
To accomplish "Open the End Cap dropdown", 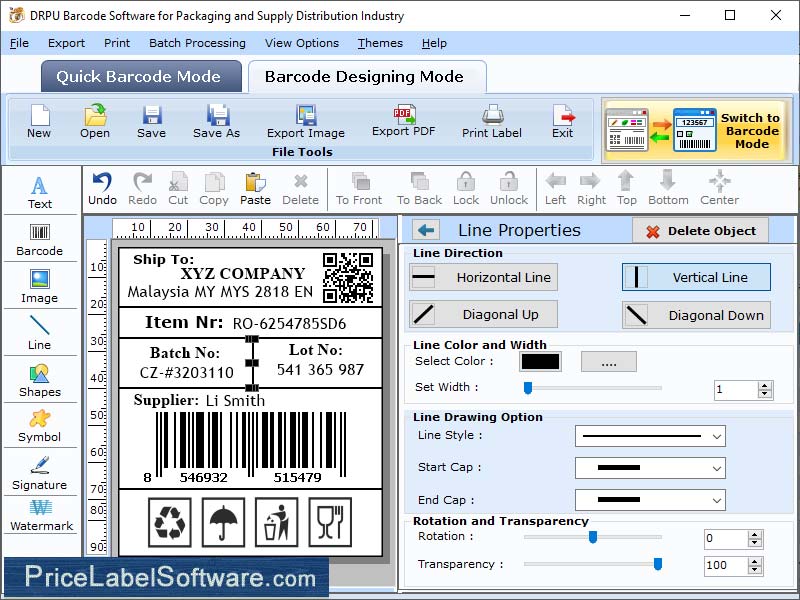I will (x=650, y=500).
